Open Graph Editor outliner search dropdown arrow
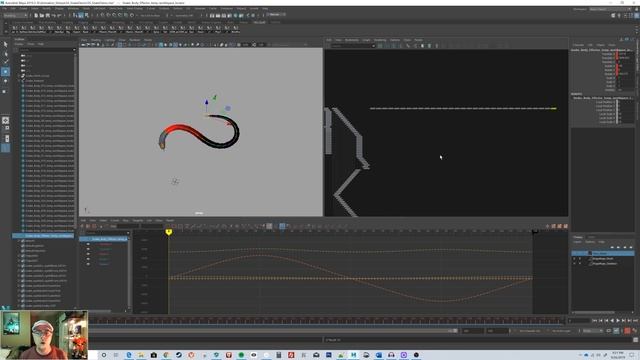640x360 pixels. click(128, 233)
